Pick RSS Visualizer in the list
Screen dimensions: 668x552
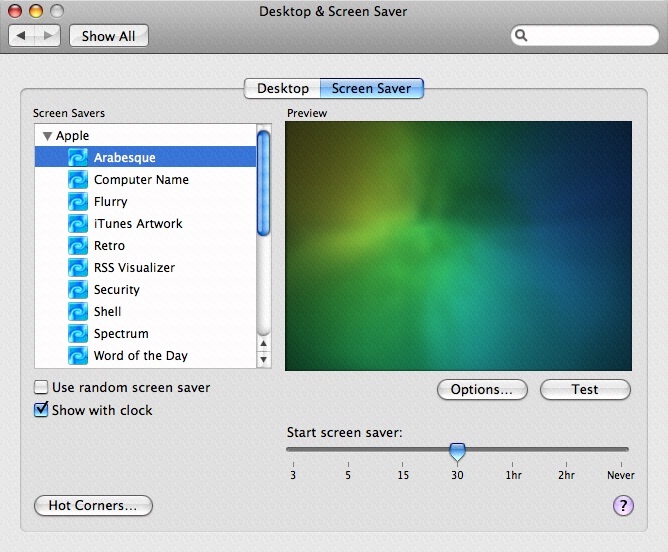click(x=146, y=267)
